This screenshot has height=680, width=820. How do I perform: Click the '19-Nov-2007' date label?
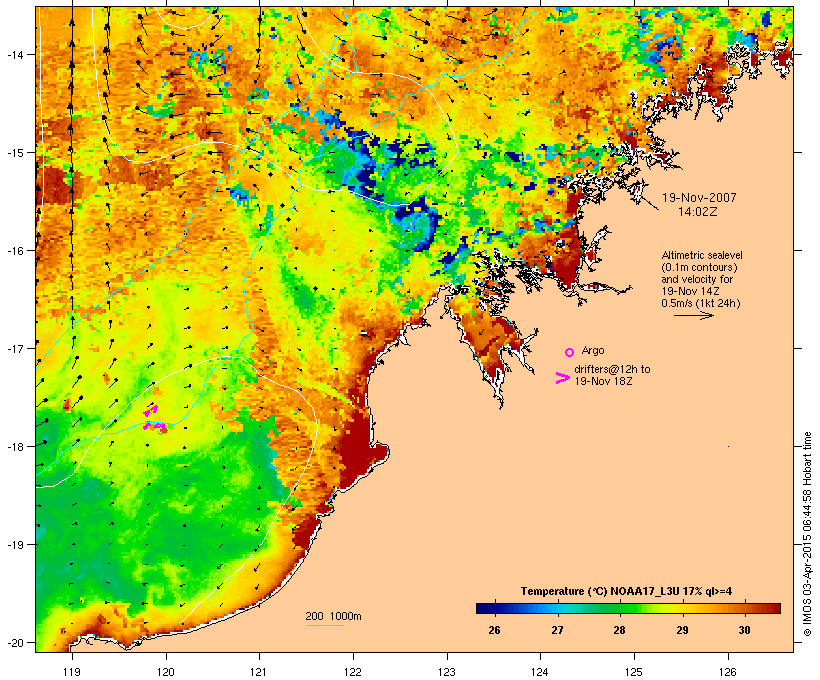click(699, 198)
